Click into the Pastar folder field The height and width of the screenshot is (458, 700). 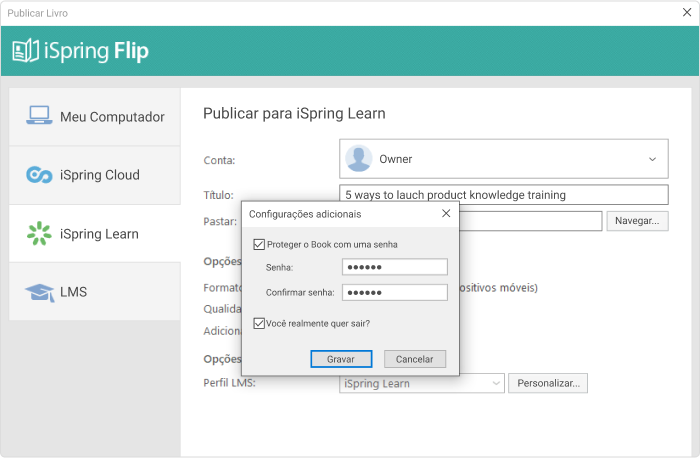(530, 221)
